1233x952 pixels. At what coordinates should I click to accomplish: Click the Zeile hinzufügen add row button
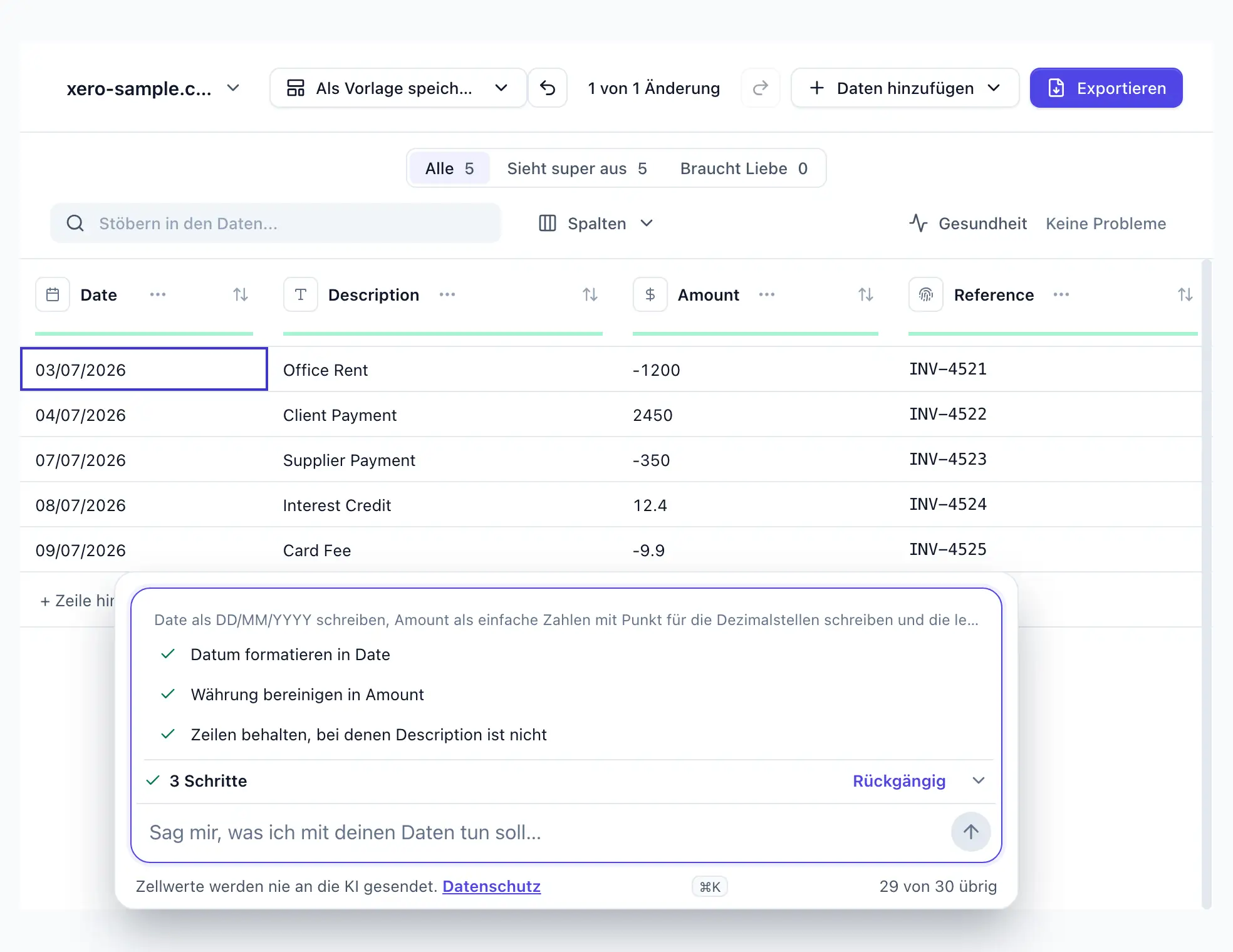click(76, 601)
